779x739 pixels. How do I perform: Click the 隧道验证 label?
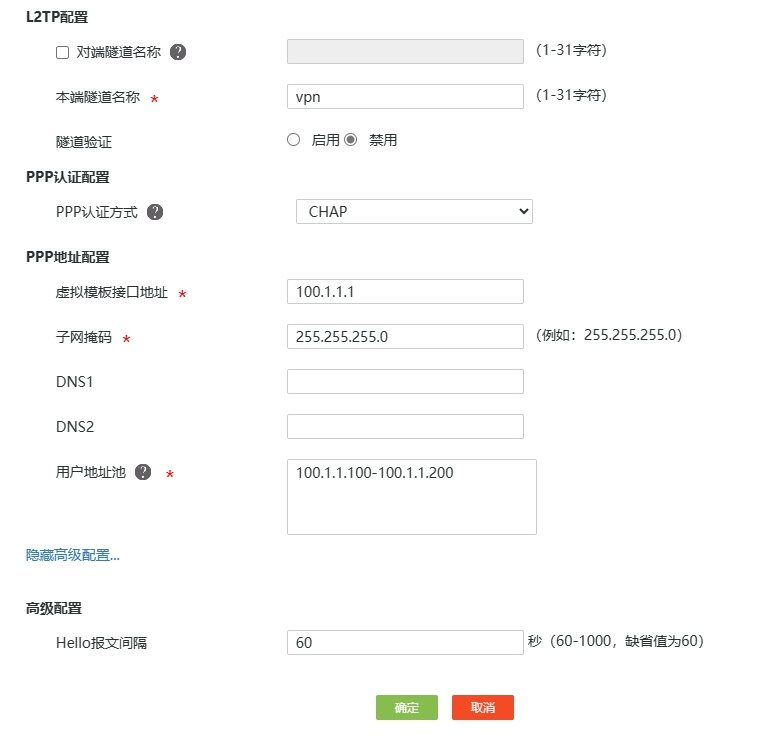pyautogui.click(x=84, y=142)
